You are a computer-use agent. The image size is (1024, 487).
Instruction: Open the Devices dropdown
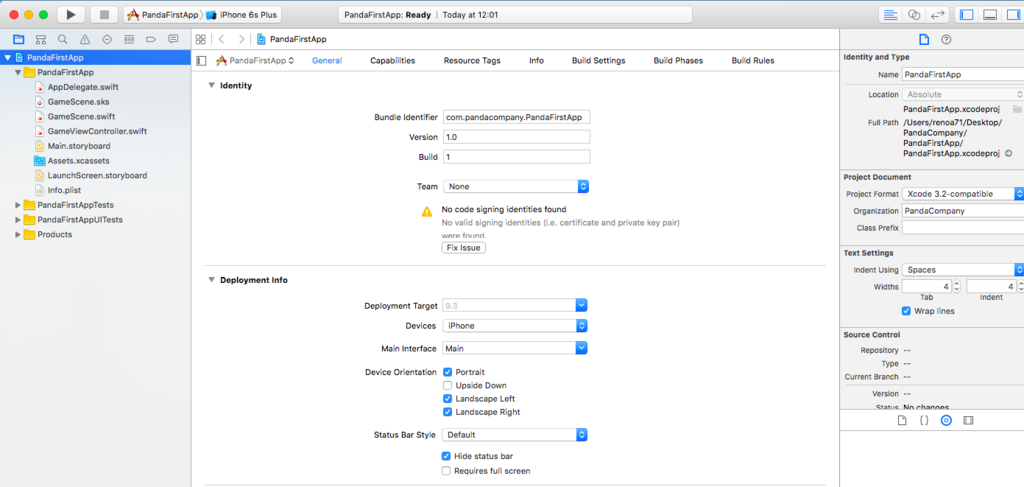click(515, 326)
